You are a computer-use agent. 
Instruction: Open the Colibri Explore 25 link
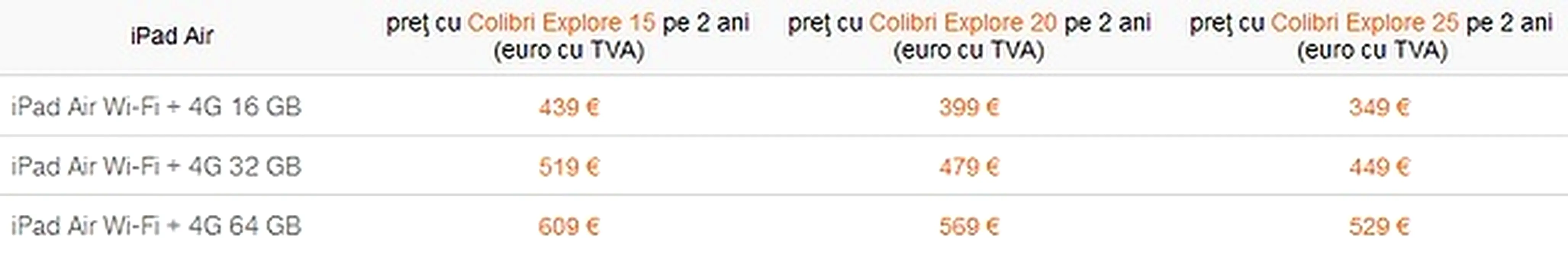(1364, 23)
